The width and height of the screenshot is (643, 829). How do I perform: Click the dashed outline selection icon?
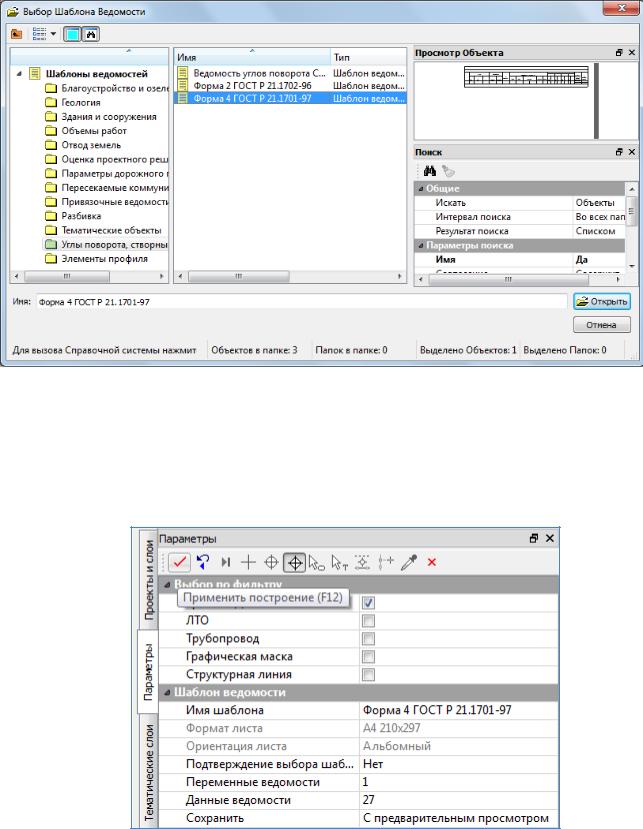[362, 562]
